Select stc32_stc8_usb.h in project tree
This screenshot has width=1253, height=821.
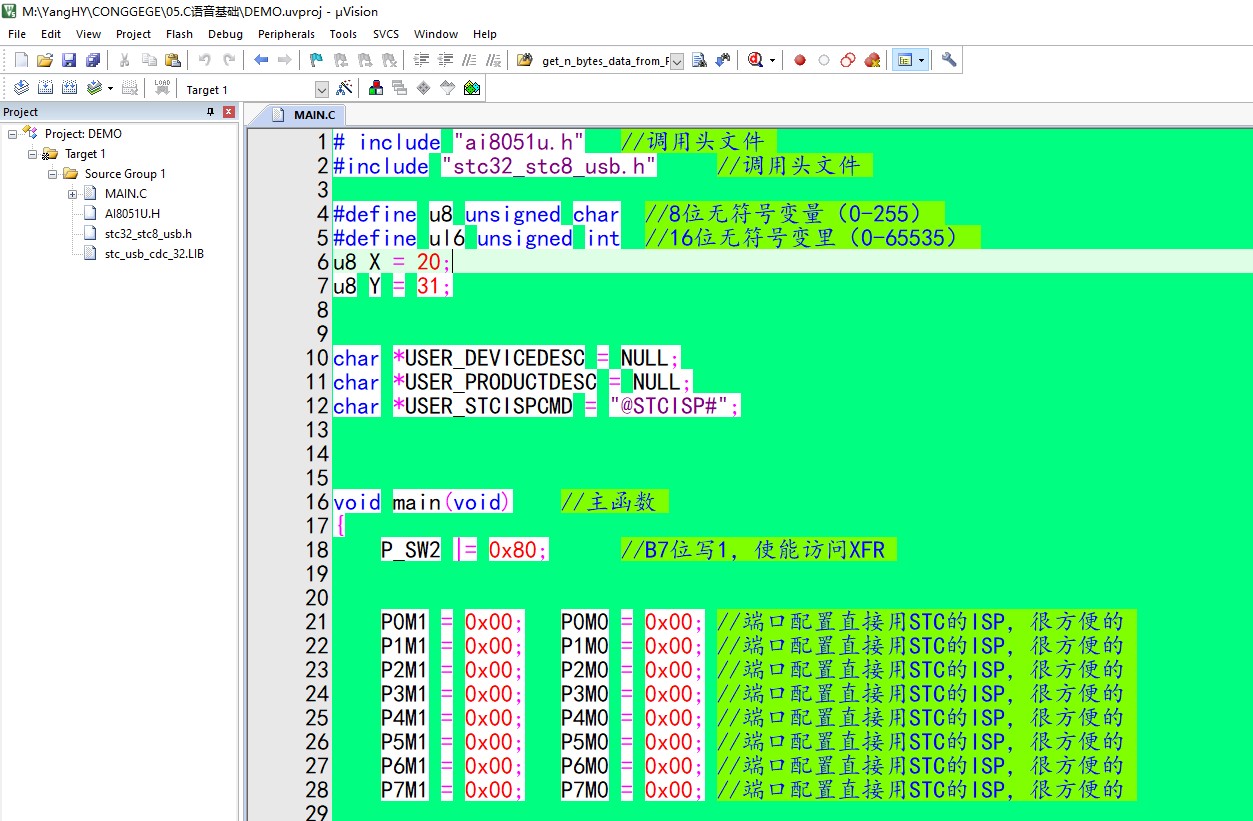coord(148,234)
